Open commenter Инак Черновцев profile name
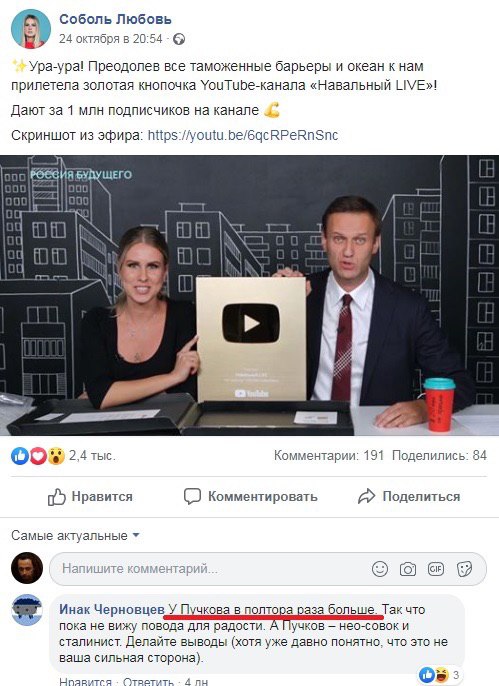499x686 pixels. 112,609
